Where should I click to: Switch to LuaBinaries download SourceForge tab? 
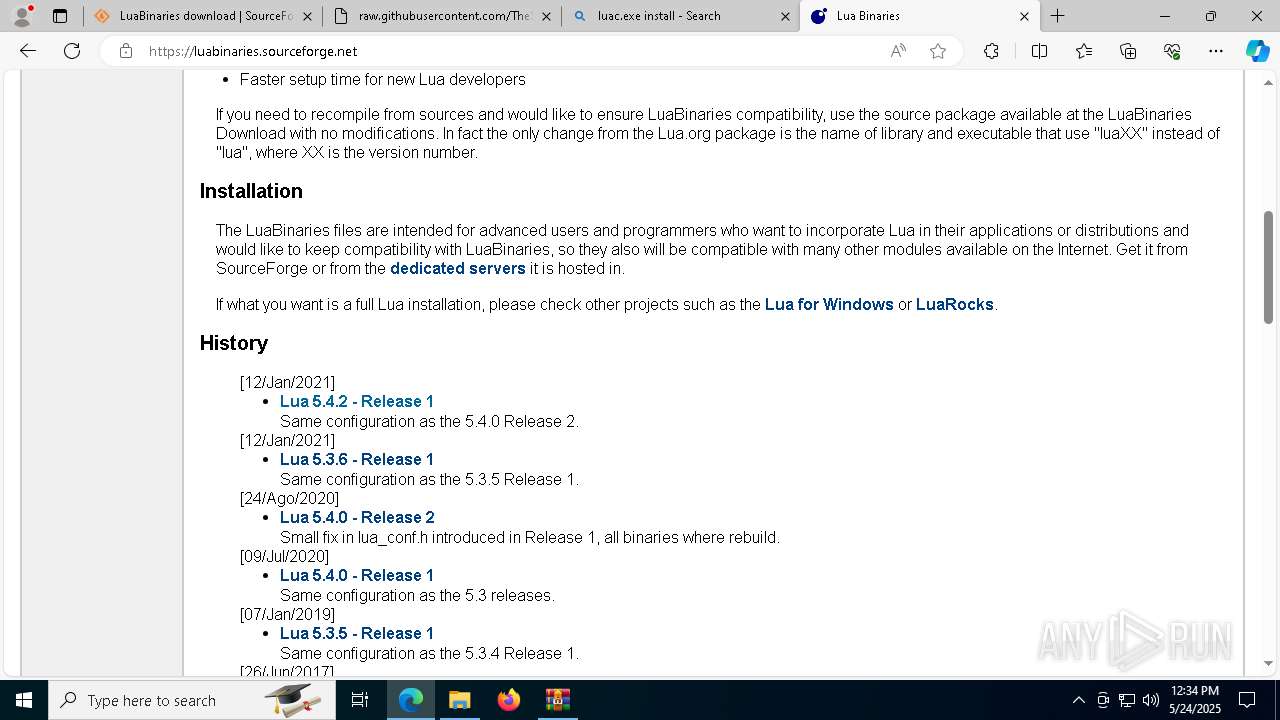(x=203, y=16)
